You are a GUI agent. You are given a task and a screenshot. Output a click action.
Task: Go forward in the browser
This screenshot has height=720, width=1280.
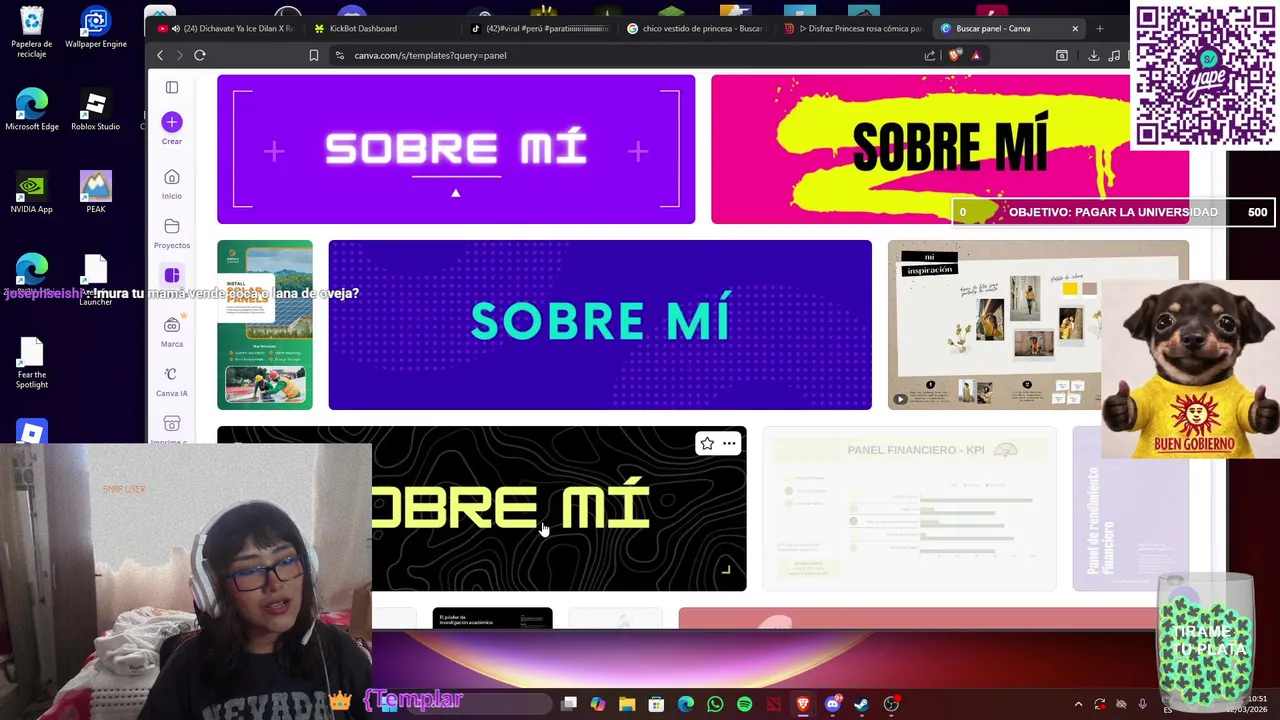[x=179, y=56]
